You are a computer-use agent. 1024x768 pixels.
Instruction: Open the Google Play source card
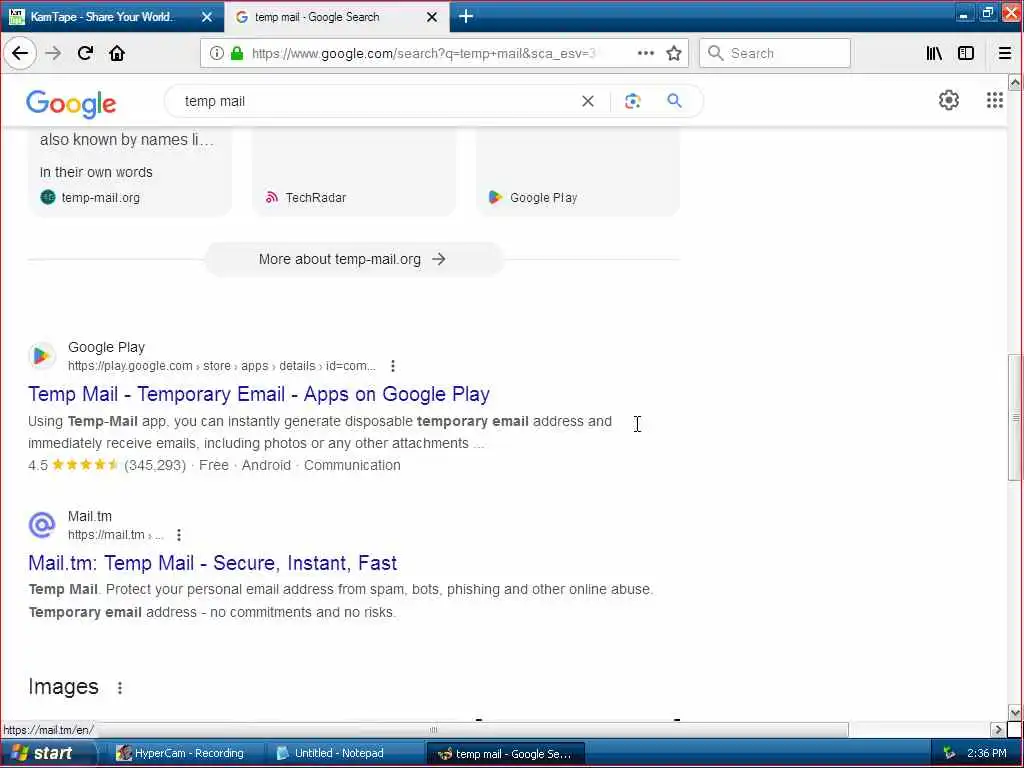tap(577, 172)
